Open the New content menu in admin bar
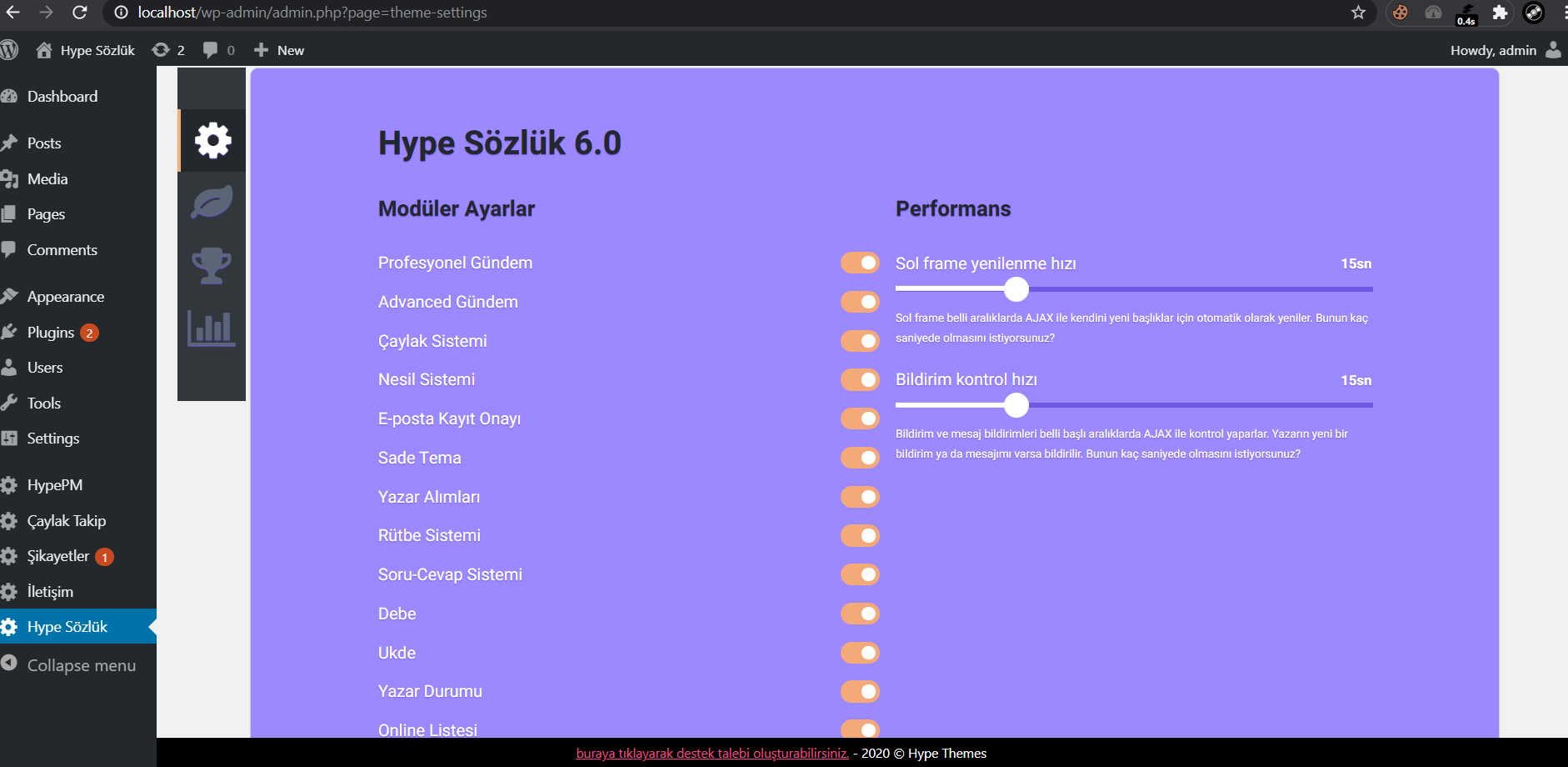1568x767 pixels. (x=279, y=50)
